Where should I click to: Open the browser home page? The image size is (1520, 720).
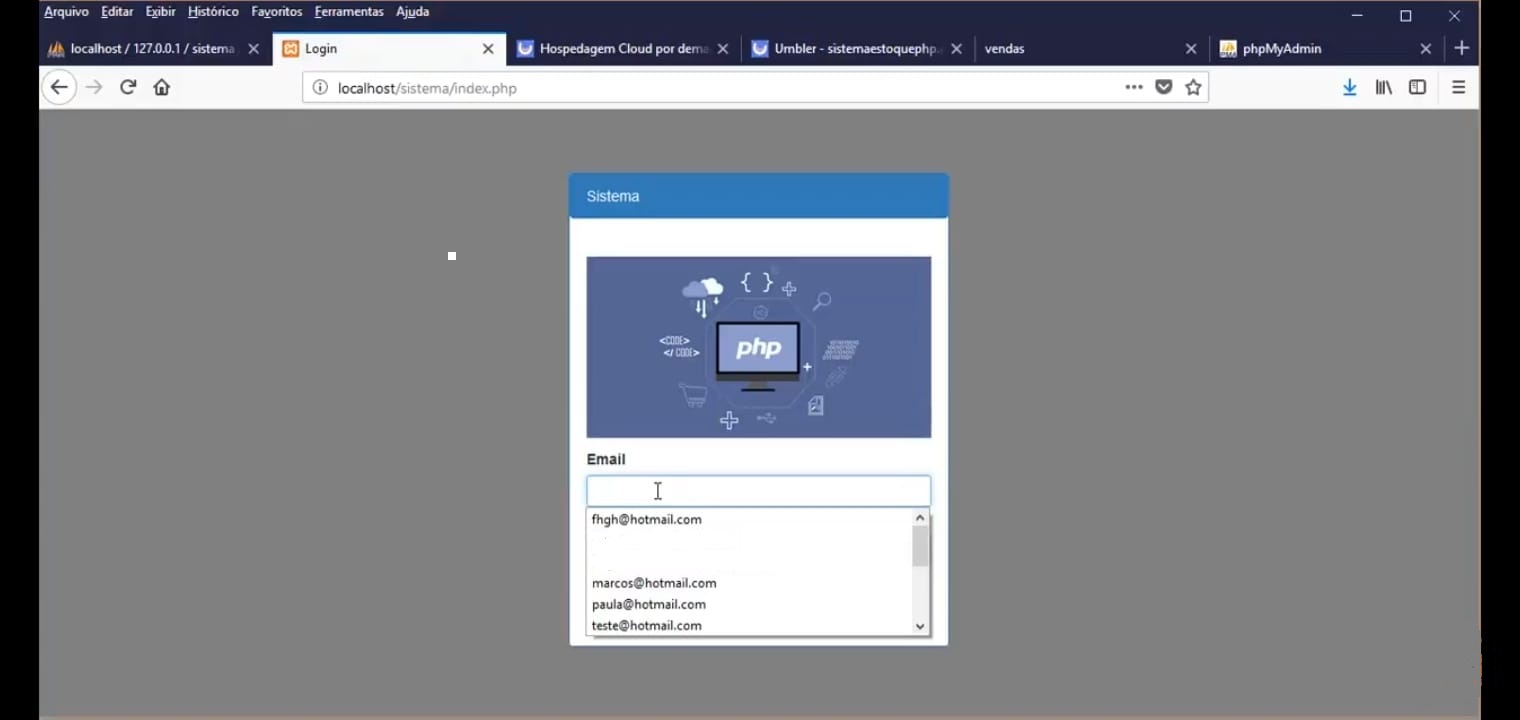pyautogui.click(x=162, y=87)
